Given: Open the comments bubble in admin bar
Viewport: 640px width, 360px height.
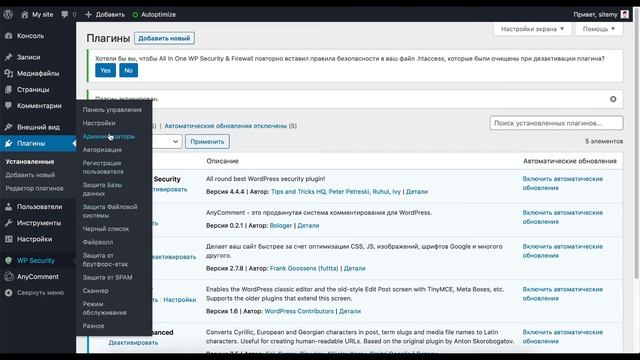Looking at the screenshot, I should (x=68, y=14).
